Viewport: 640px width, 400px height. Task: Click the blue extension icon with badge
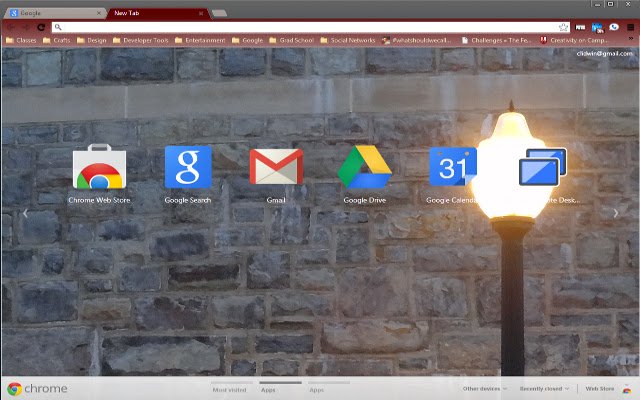(x=597, y=27)
